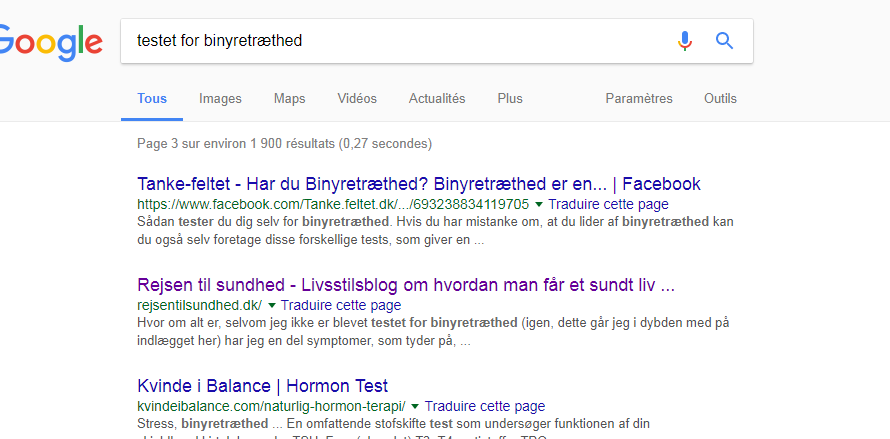Viewport: 890px width, 439px height.
Task: Start voice search with microphone icon
Action: [x=685, y=41]
